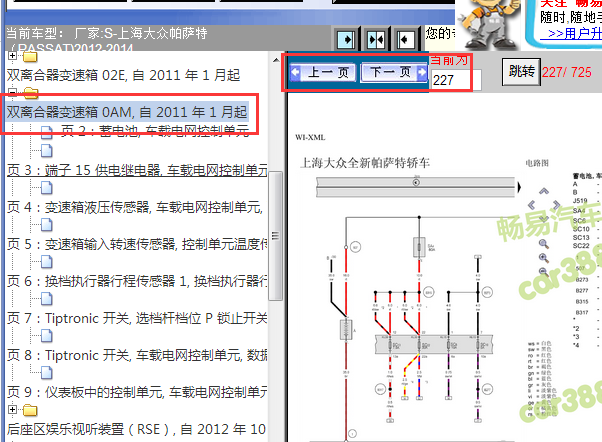Screen dimensions: 602x442
Task: Open 页 7 : Tiptronic 开关, 选档杆档位 P
Action: [x=137, y=318]
